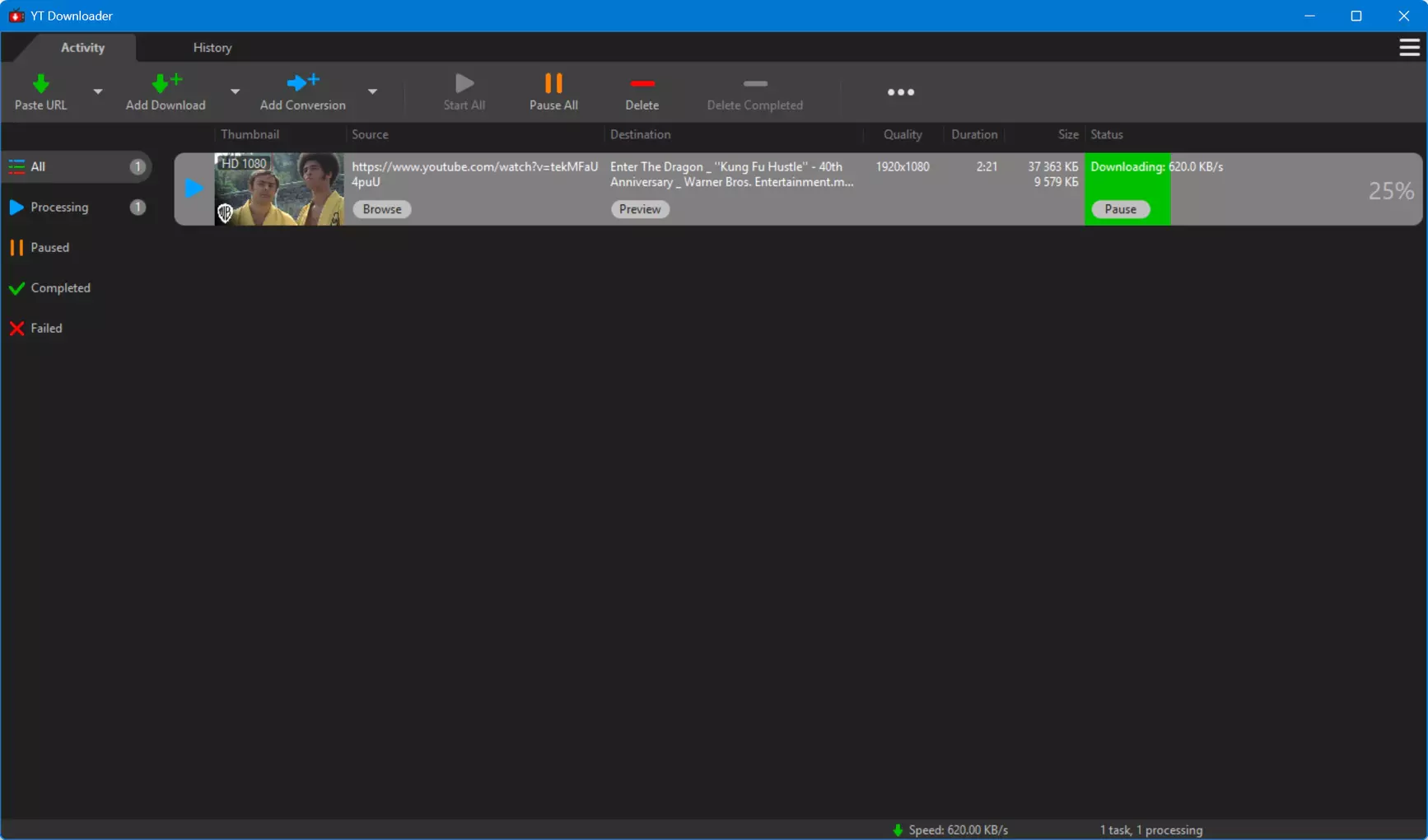The height and width of the screenshot is (840, 1428).
Task: Expand the Add Download dropdown arrow
Action: (x=236, y=91)
